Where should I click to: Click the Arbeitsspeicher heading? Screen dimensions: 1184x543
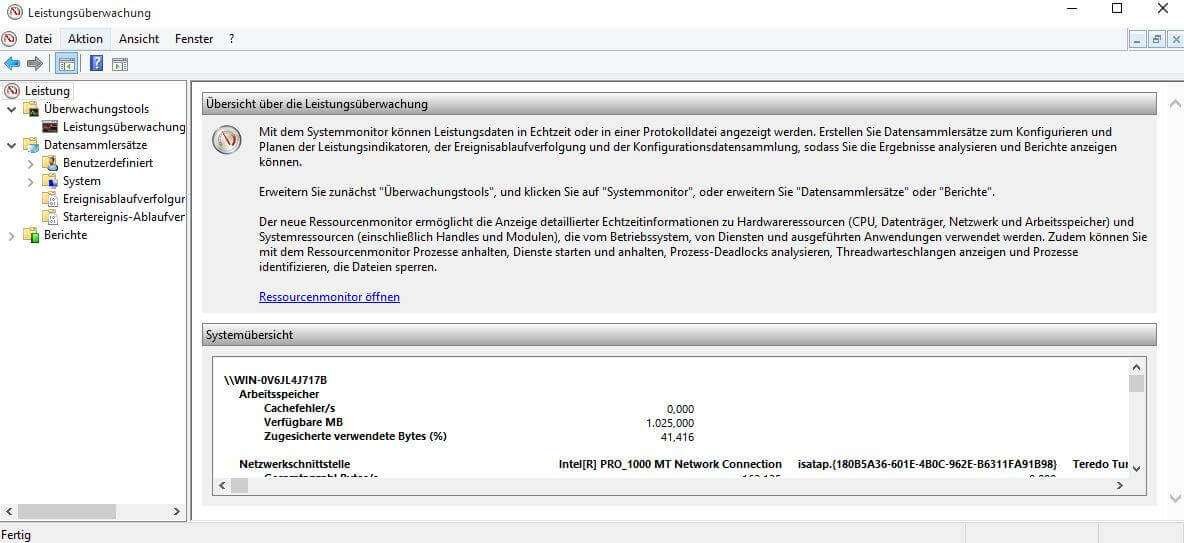279,393
